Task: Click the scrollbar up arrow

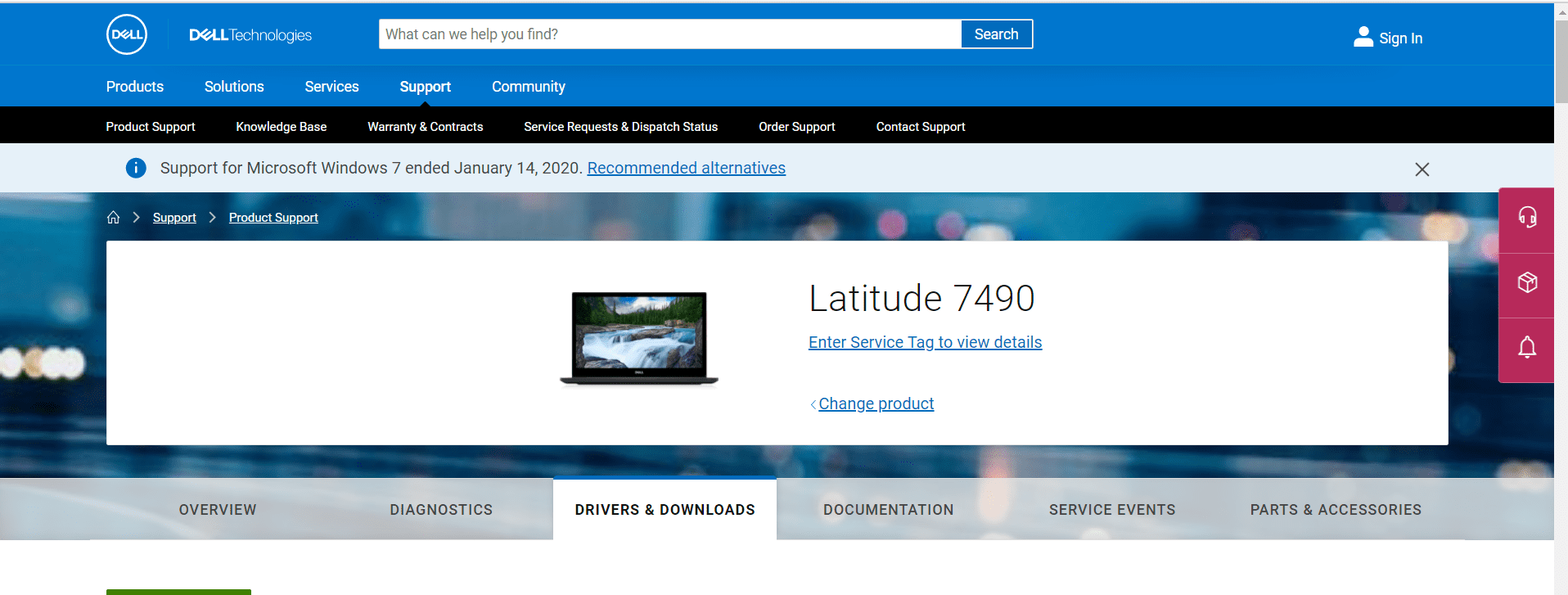Action: (x=1561, y=11)
